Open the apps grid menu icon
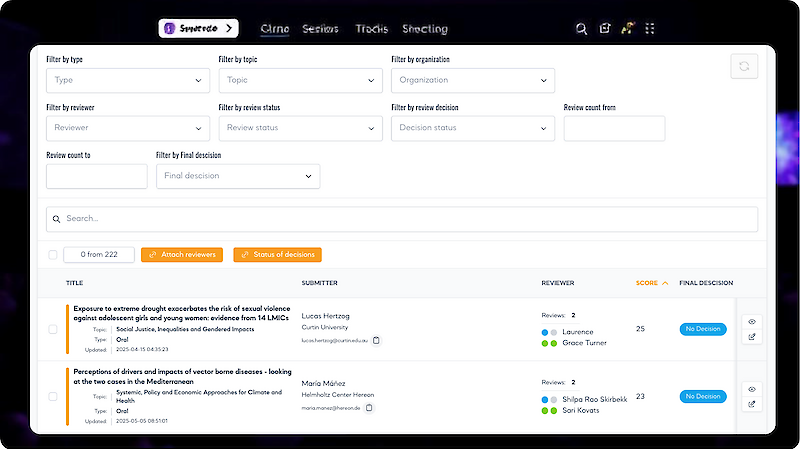 coord(651,29)
